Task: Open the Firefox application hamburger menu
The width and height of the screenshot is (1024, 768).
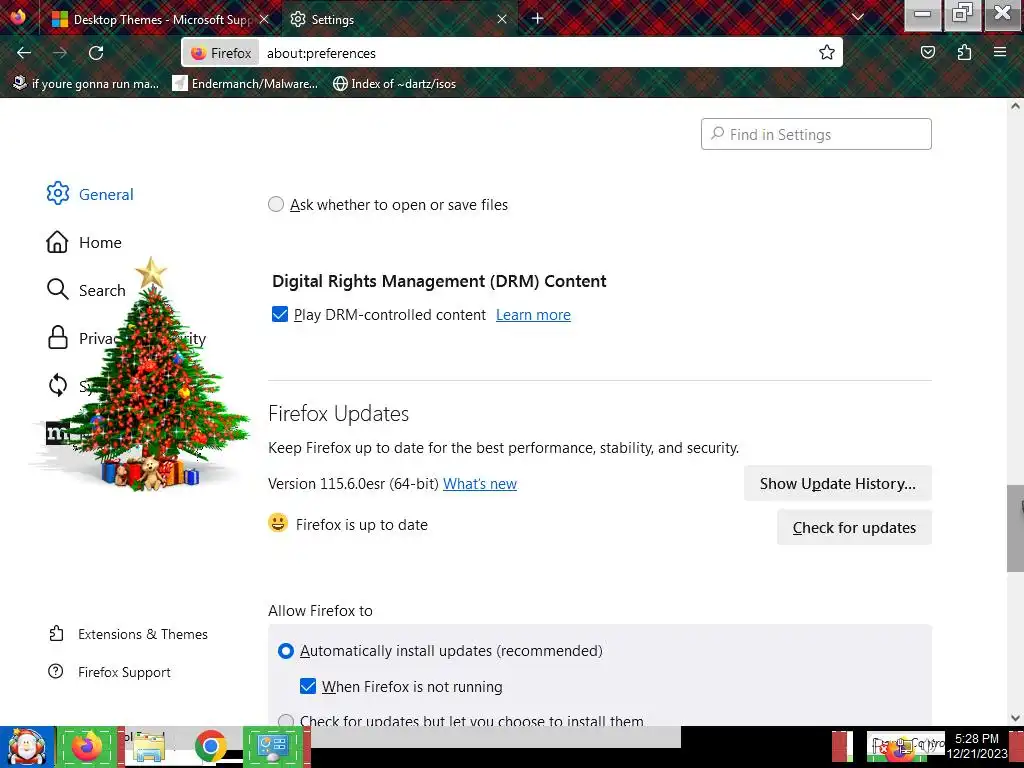Action: pos(1000,52)
